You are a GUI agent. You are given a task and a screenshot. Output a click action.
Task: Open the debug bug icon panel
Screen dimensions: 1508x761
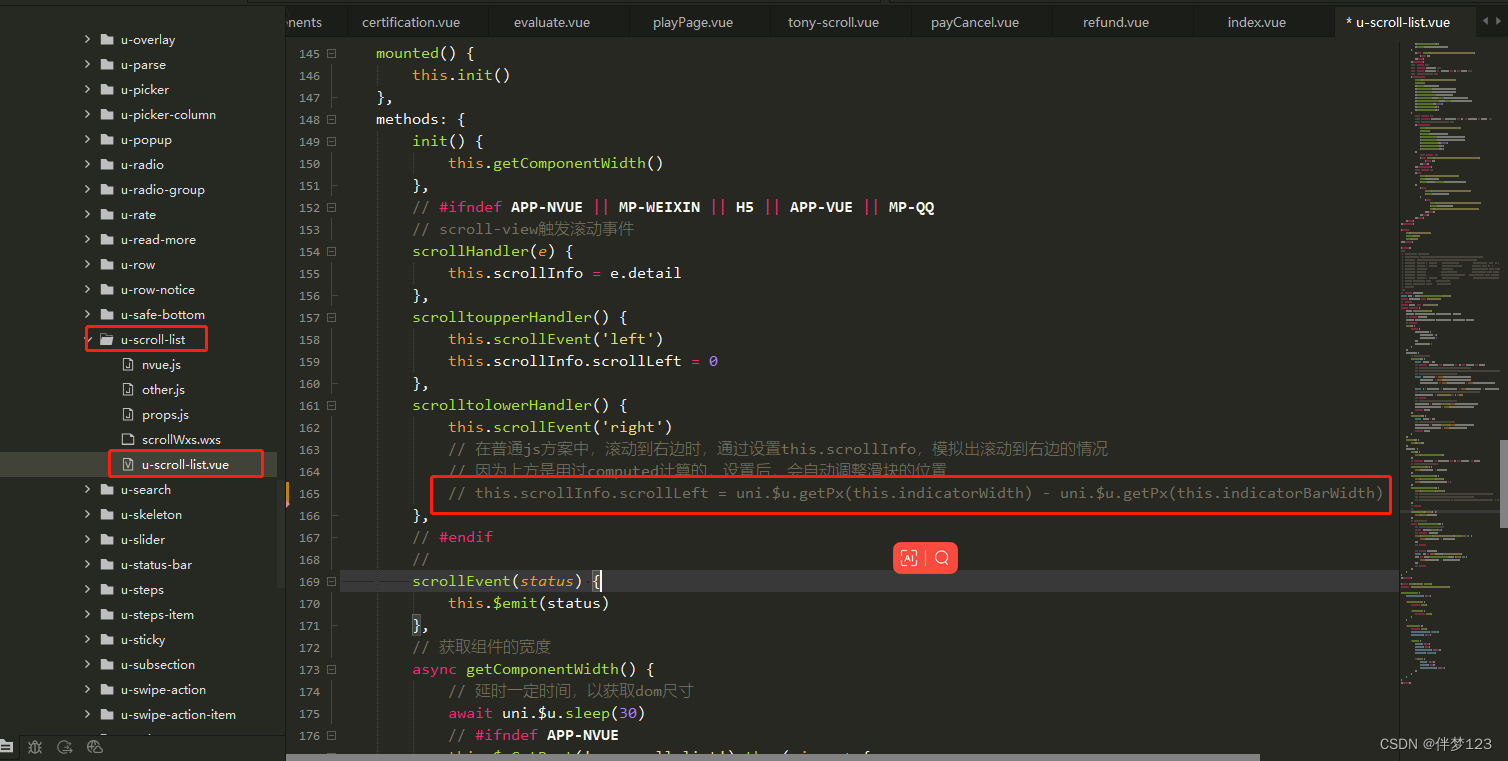click(36, 746)
